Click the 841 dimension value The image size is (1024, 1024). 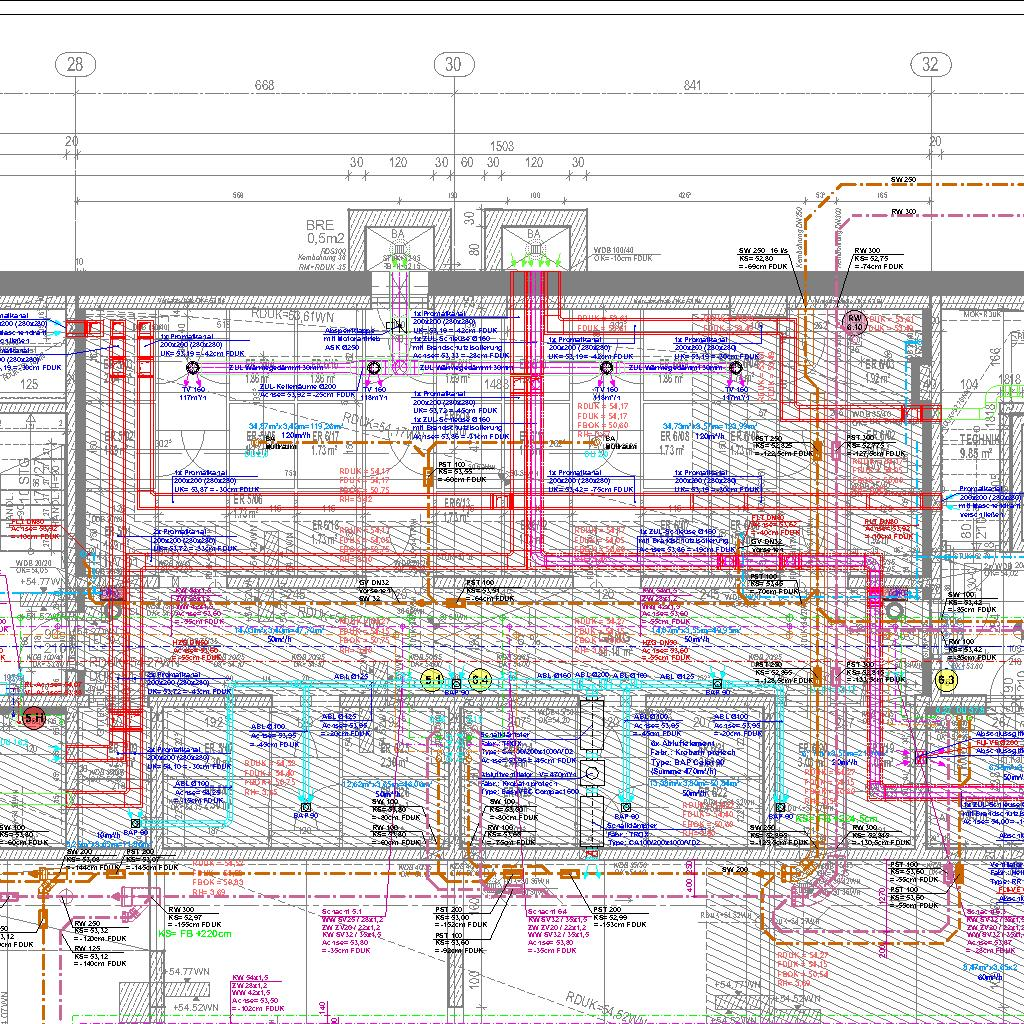click(x=692, y=87)
